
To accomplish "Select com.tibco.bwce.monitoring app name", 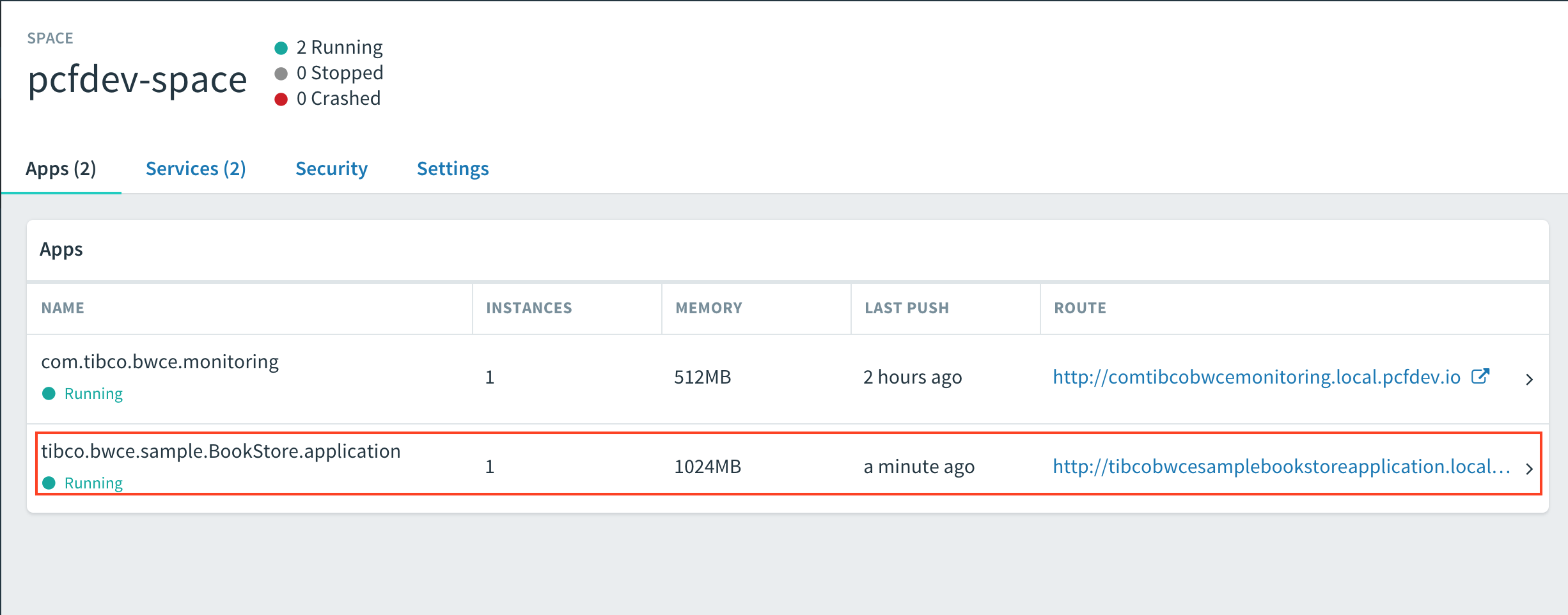I will click(x=160, y=362).
